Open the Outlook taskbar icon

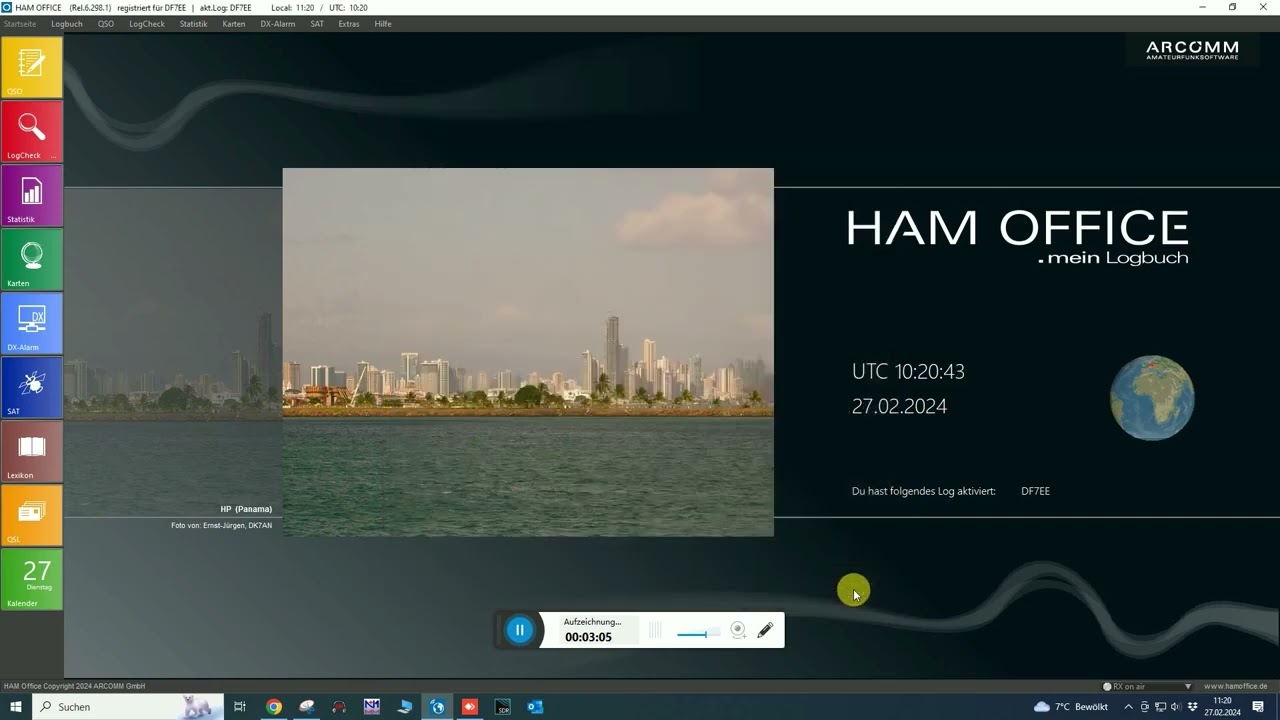pos(535,707)
